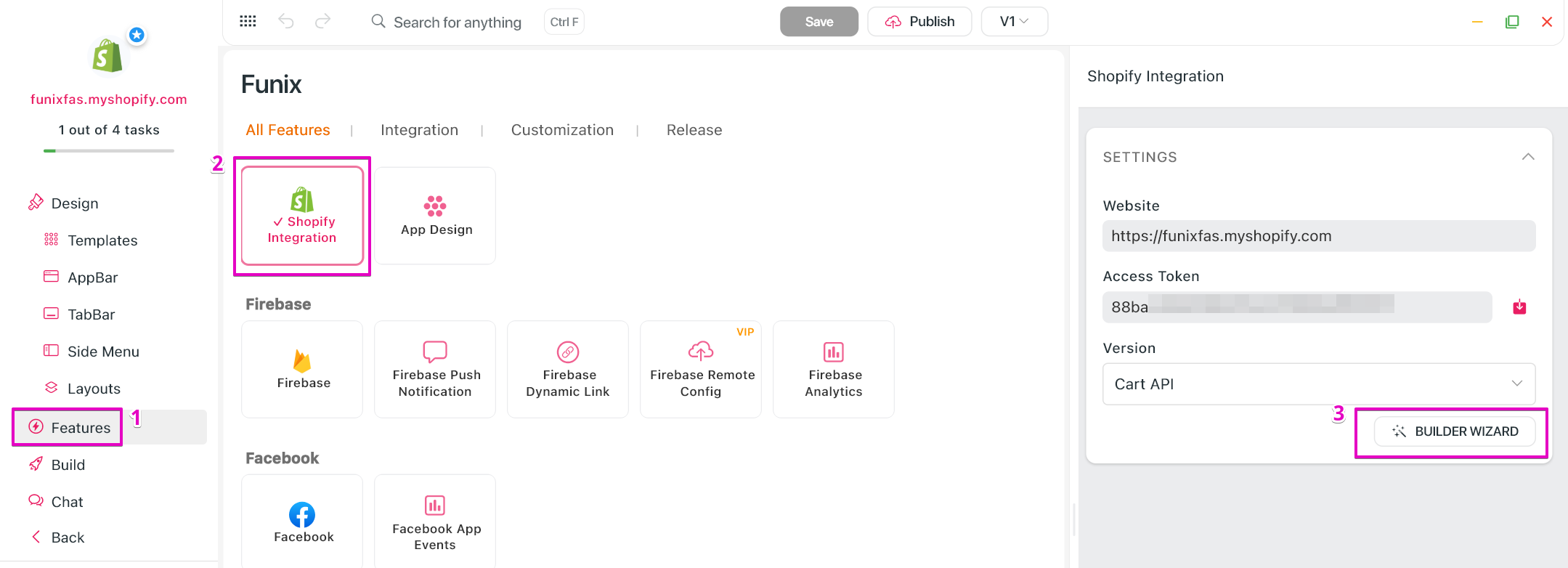This screenshot has height=568, width=1568.
Task: Open the Firebase feature card
Action: tap(302, 369)
